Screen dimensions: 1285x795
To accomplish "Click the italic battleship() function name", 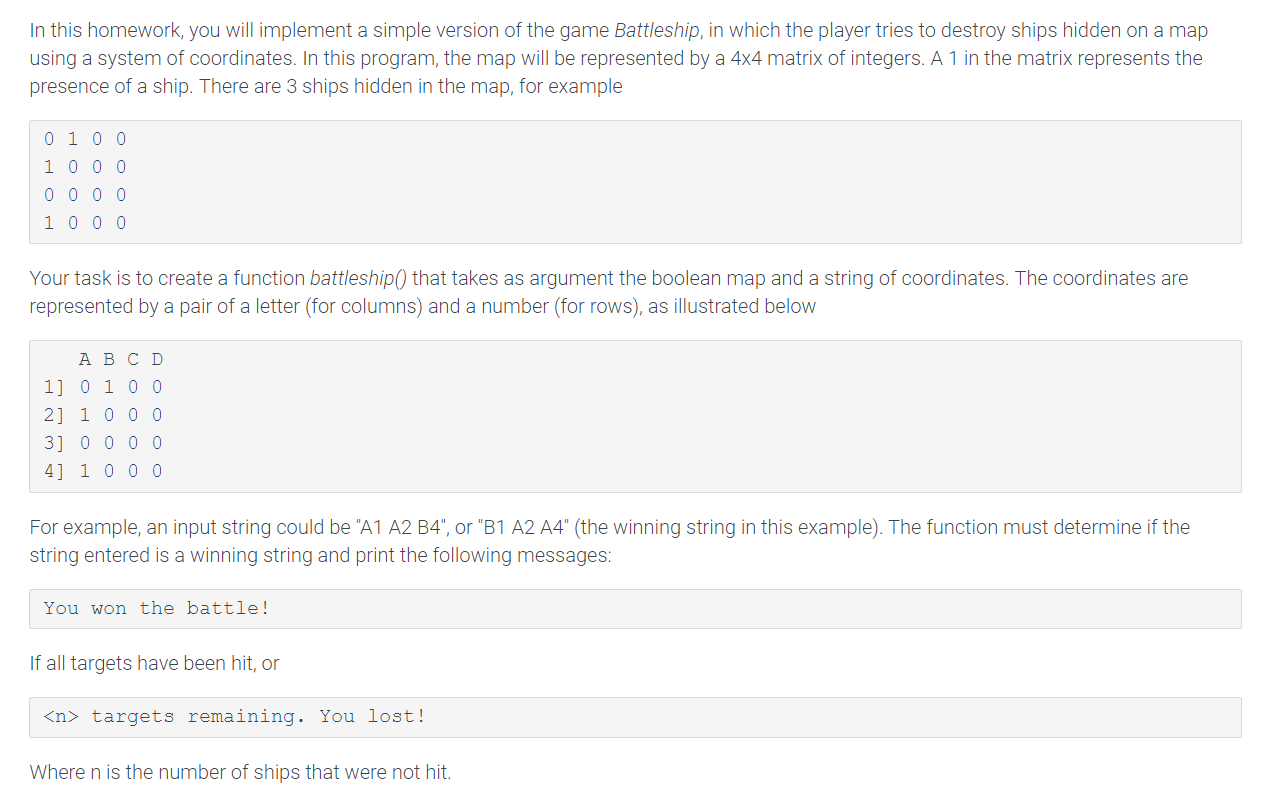I will tap(358, 278).
